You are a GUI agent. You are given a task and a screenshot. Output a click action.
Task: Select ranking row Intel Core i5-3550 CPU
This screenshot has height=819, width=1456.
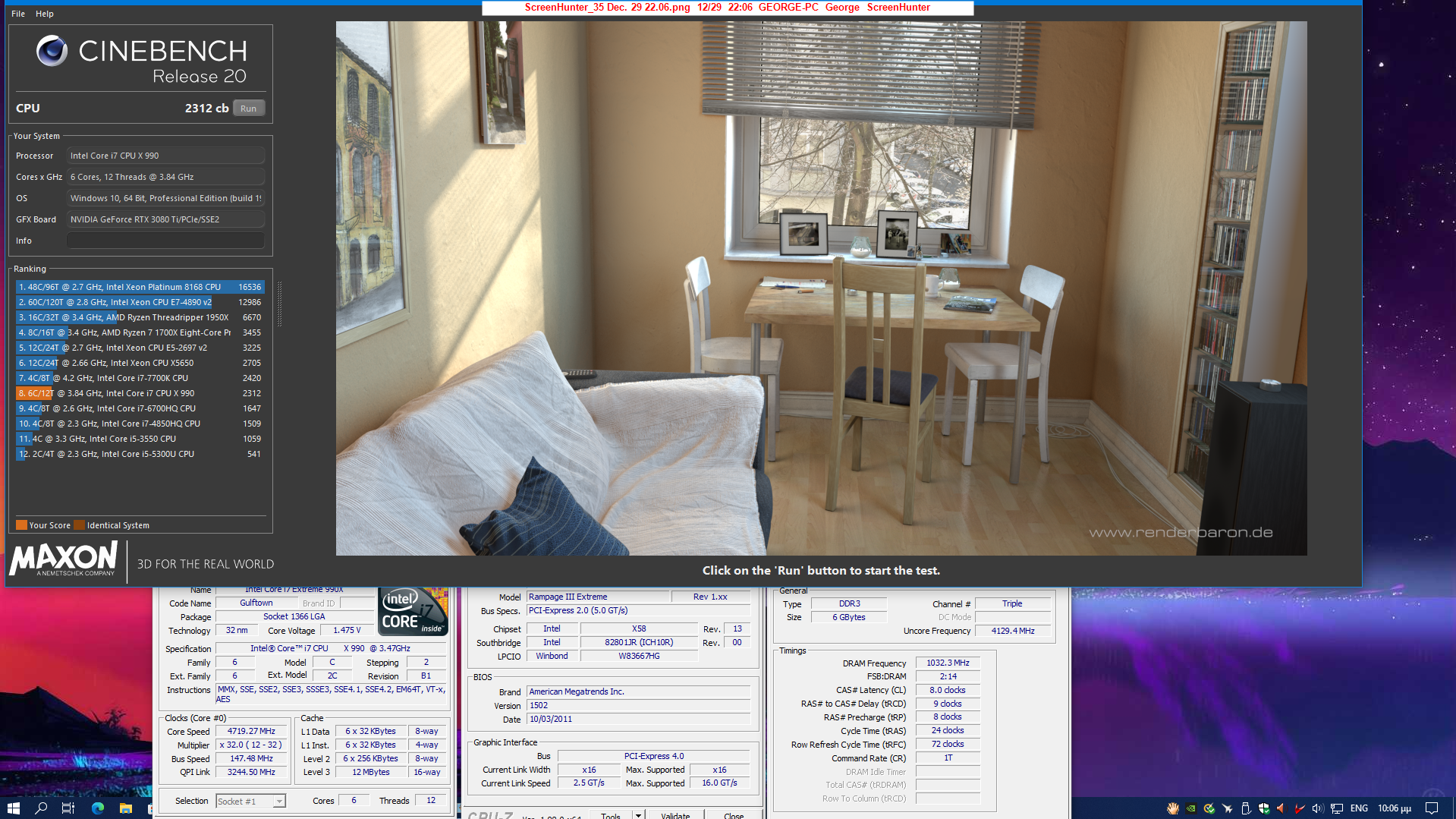pyautogui.click(x=140, y=439)
